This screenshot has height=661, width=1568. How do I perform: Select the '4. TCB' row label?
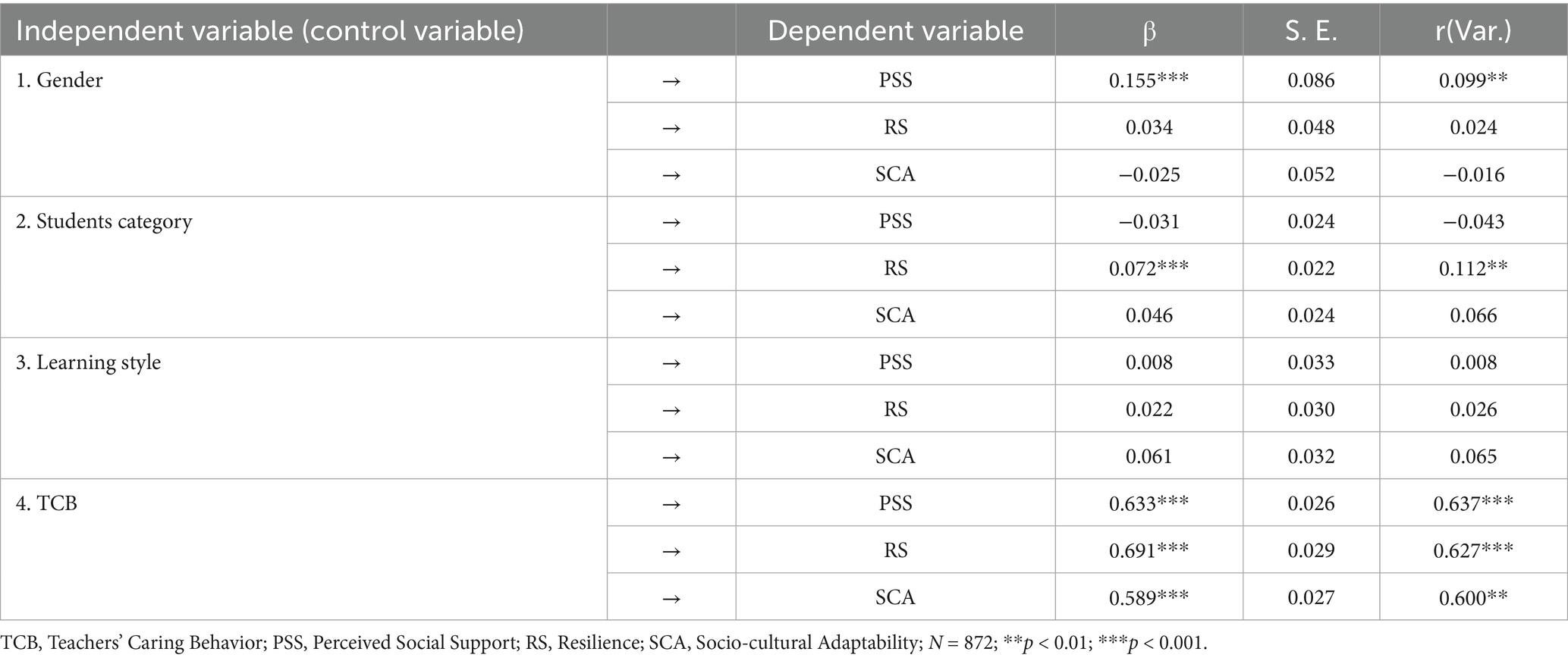coord(47,503)
